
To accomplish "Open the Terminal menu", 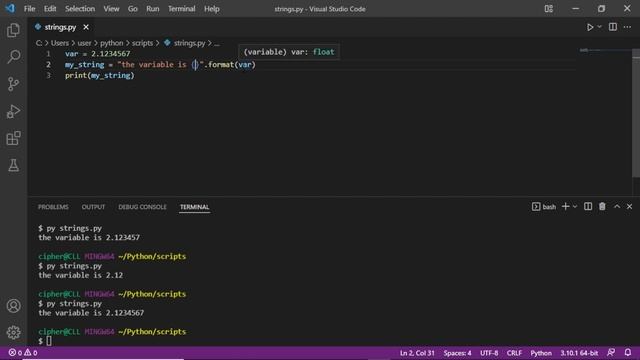I will (x=182, y=9).
